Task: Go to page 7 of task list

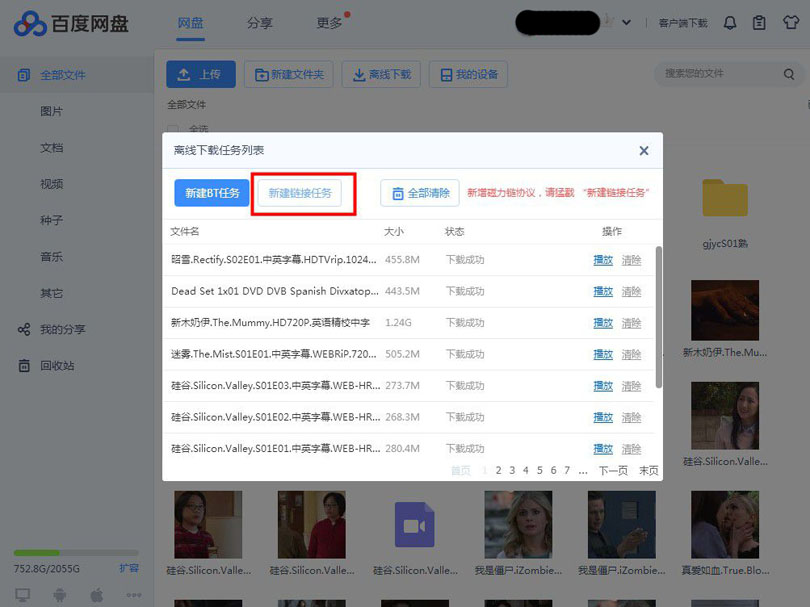Action: 567,470
